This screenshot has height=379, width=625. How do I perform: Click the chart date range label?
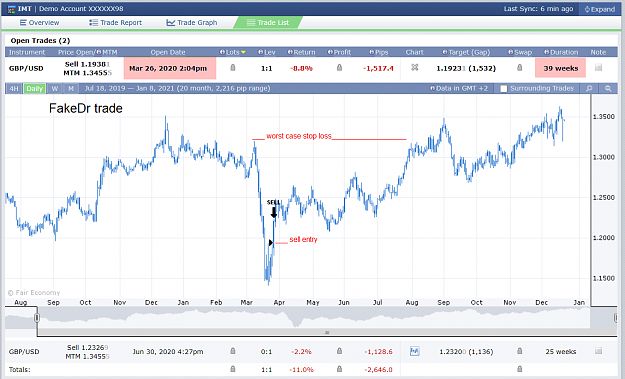point(177,88)
